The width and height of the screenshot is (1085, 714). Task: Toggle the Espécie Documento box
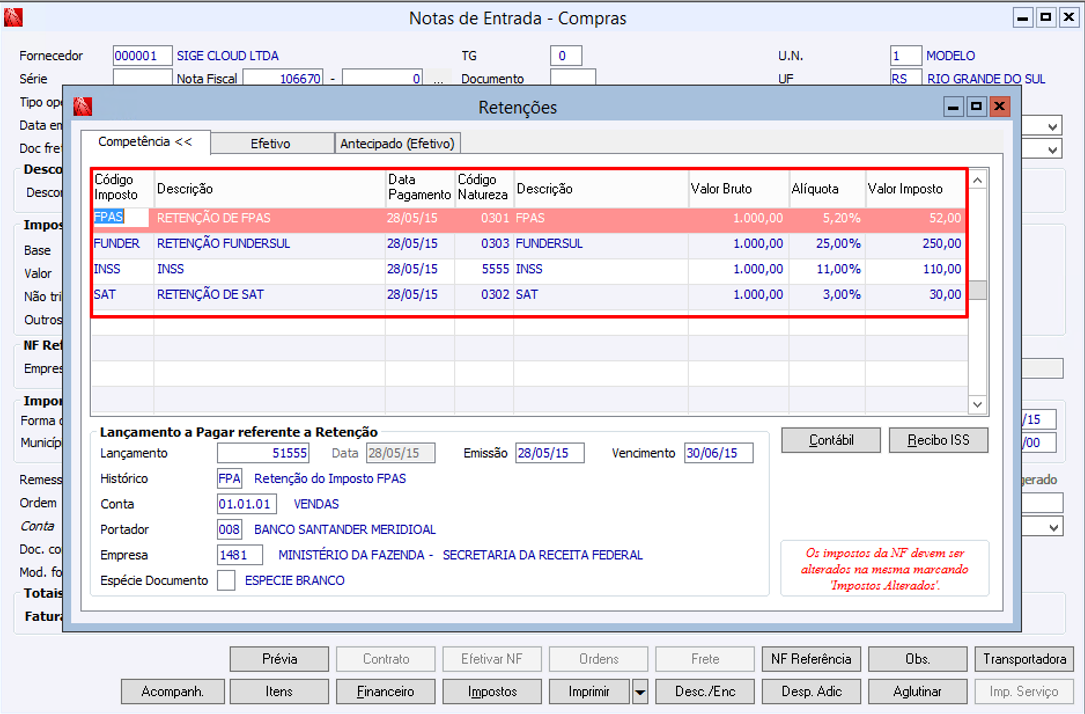pos(226,580)
